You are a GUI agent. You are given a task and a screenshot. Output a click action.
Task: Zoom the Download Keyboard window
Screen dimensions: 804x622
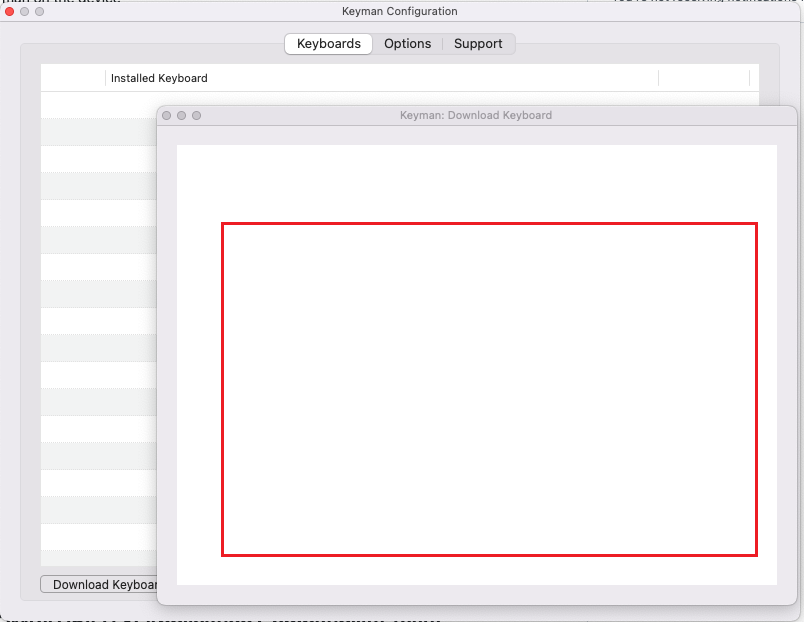click(196, 115)
